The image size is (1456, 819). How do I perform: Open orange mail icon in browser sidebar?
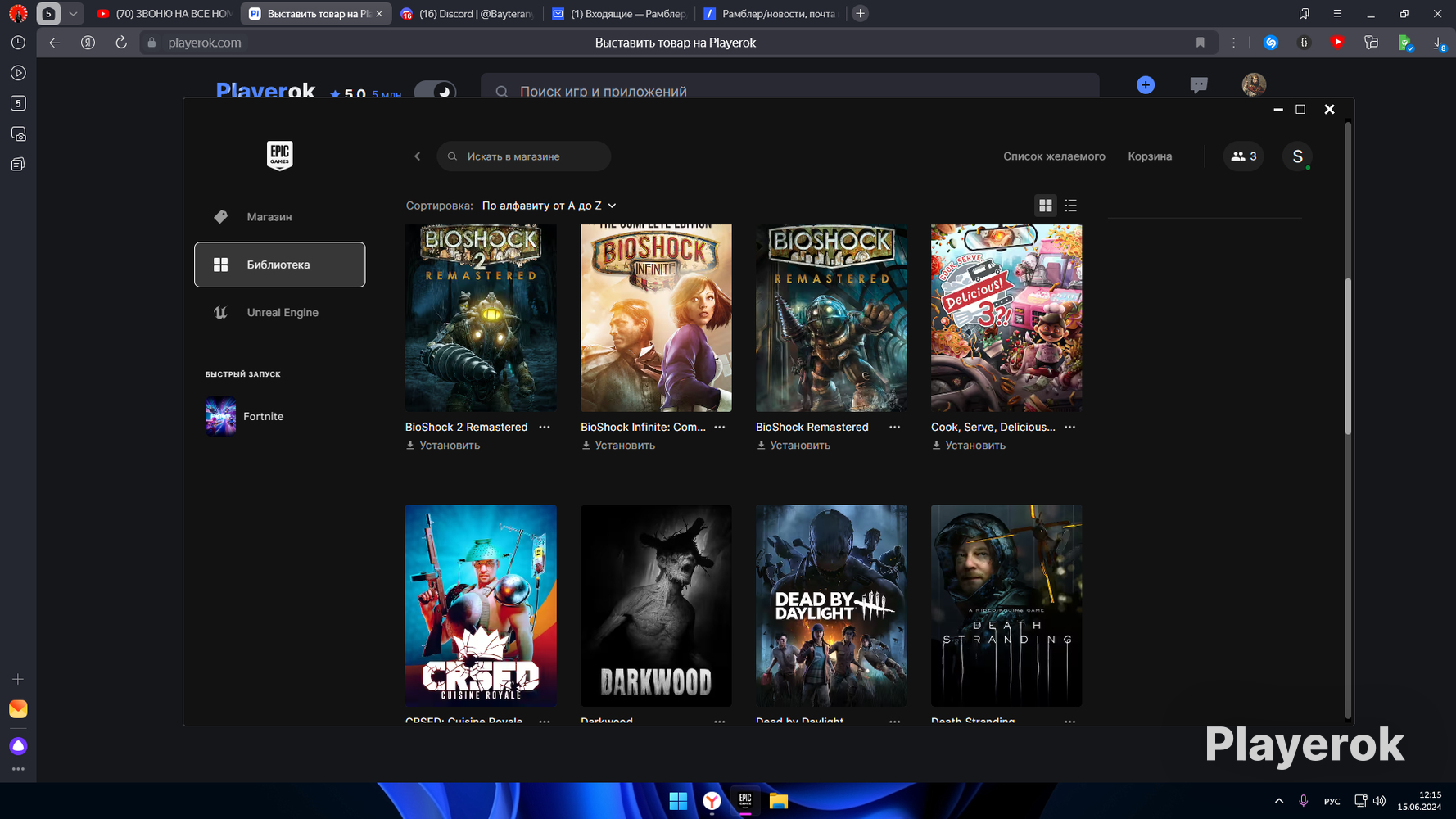coord(18,709)
